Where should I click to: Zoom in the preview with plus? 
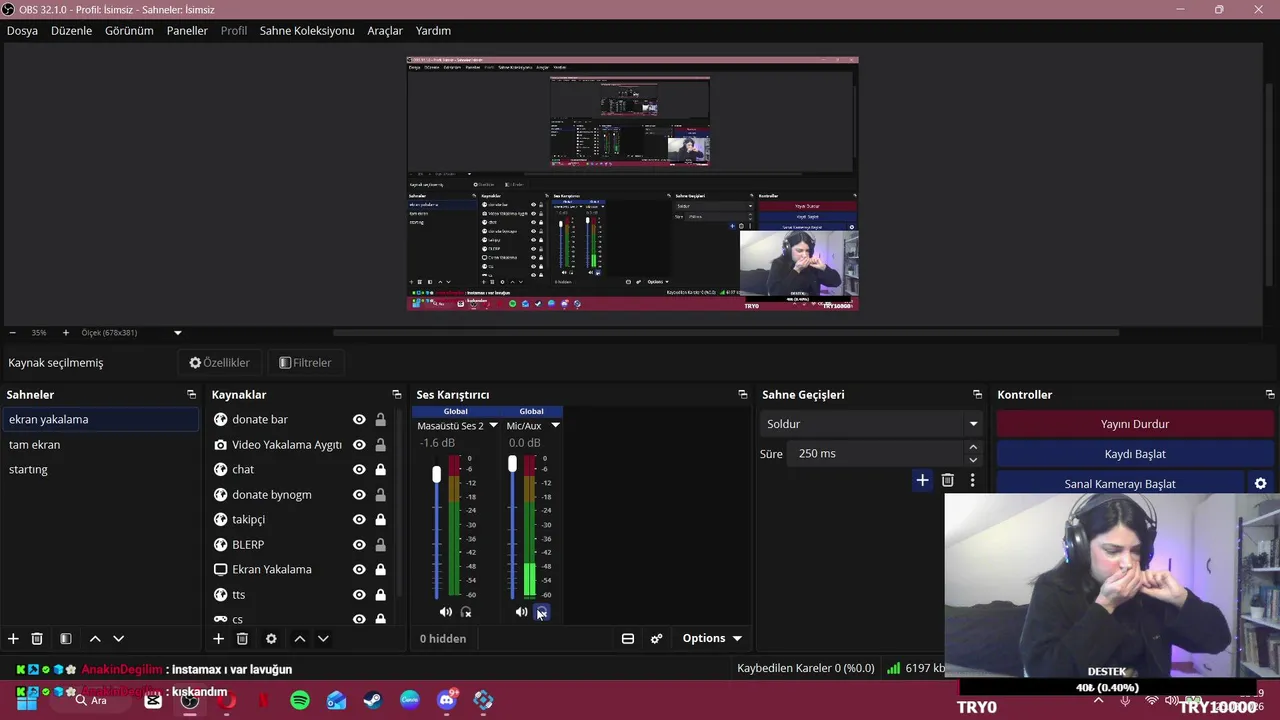point(66,333)
